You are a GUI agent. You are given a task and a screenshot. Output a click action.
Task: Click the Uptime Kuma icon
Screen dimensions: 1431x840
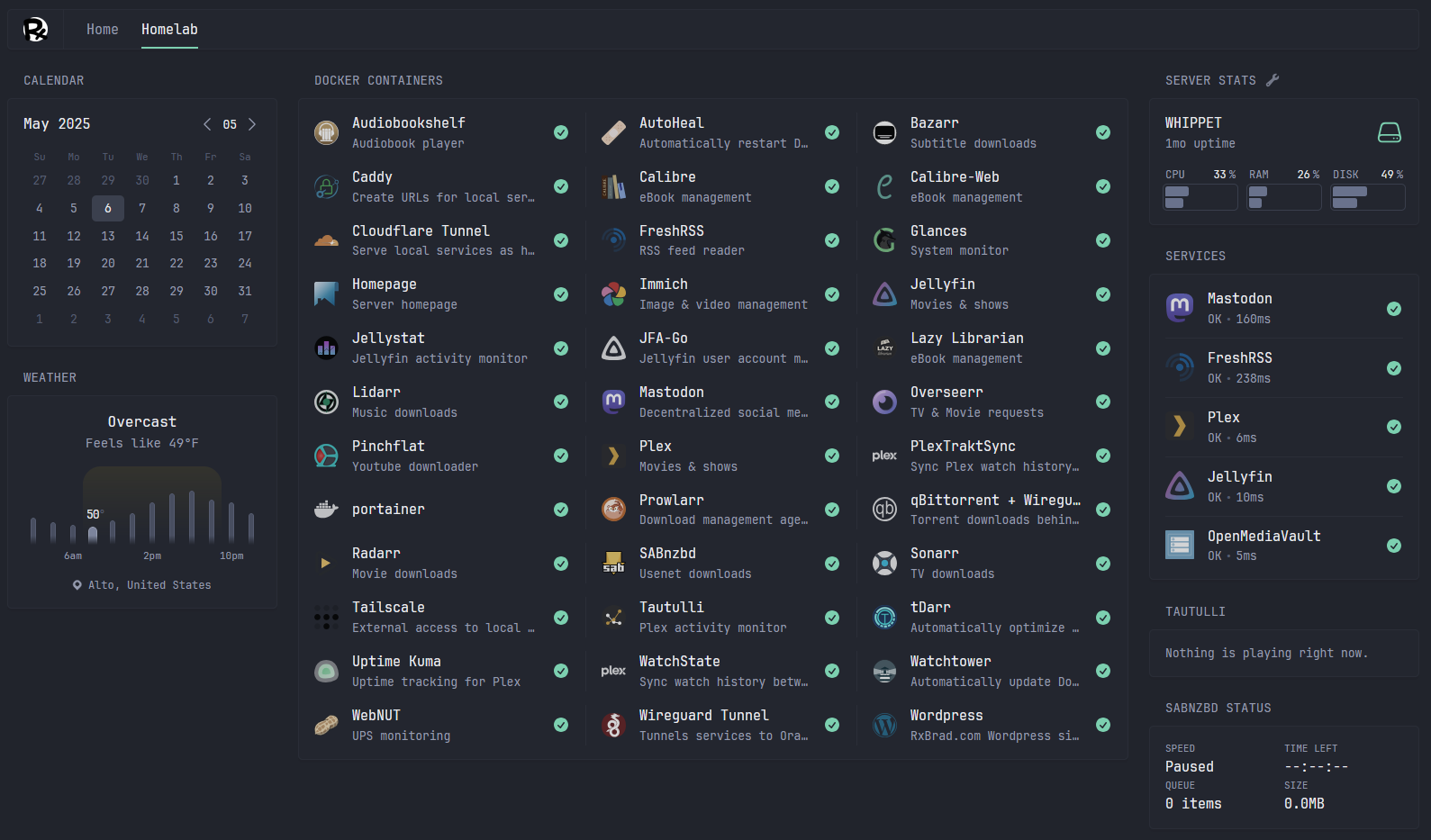(326, 671)
